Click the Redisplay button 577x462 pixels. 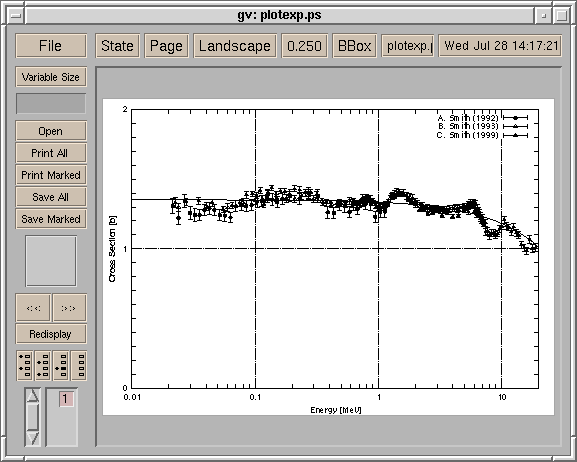tap(51, 334)
